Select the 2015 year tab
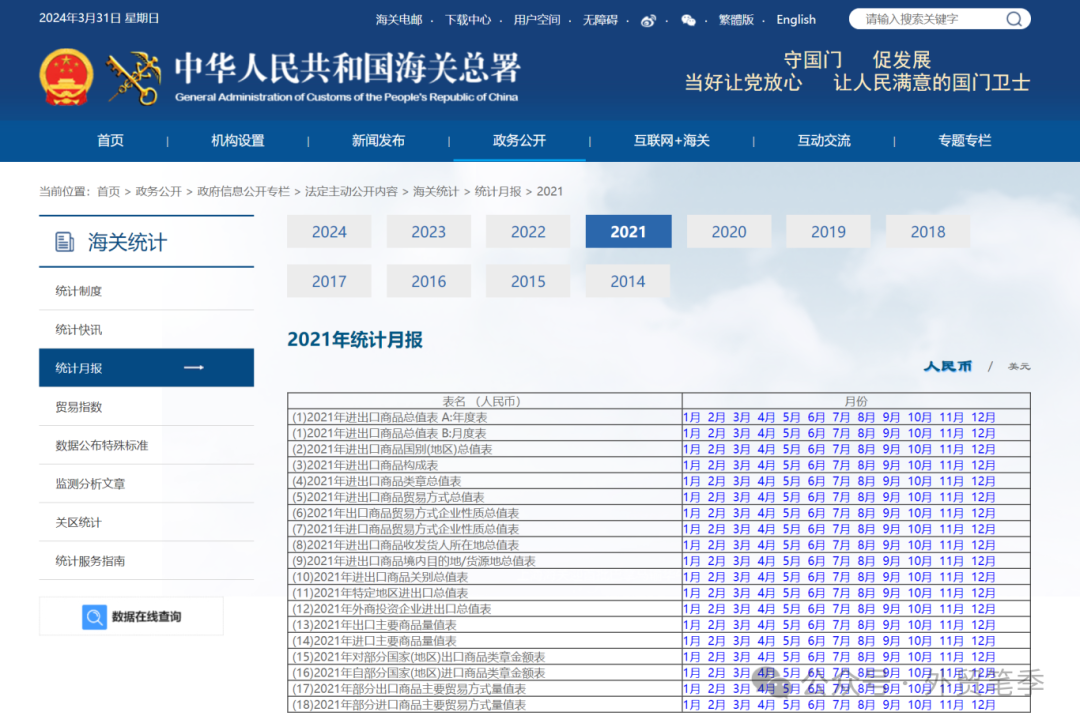Viewport: 1080px width, 727px height. (x=528, y=281)
